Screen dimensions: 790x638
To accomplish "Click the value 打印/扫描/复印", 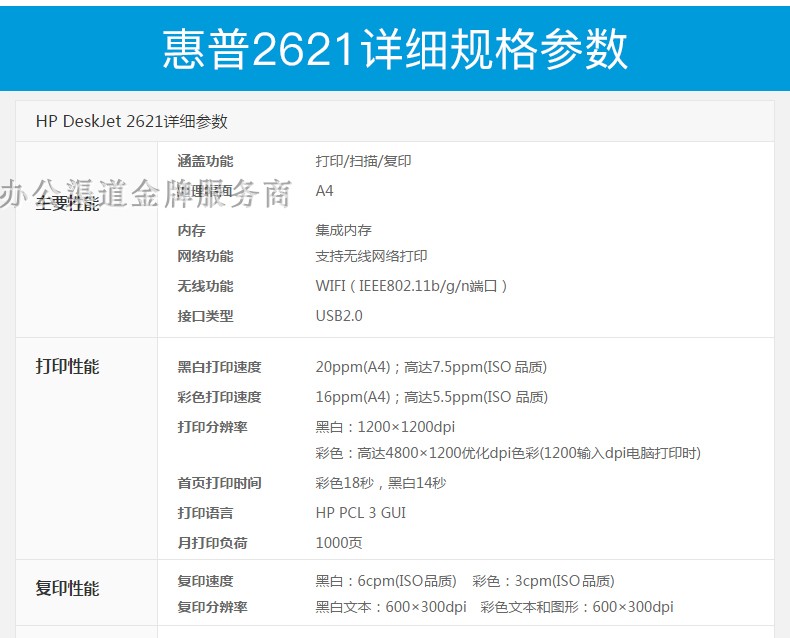I will click(363, 161).
